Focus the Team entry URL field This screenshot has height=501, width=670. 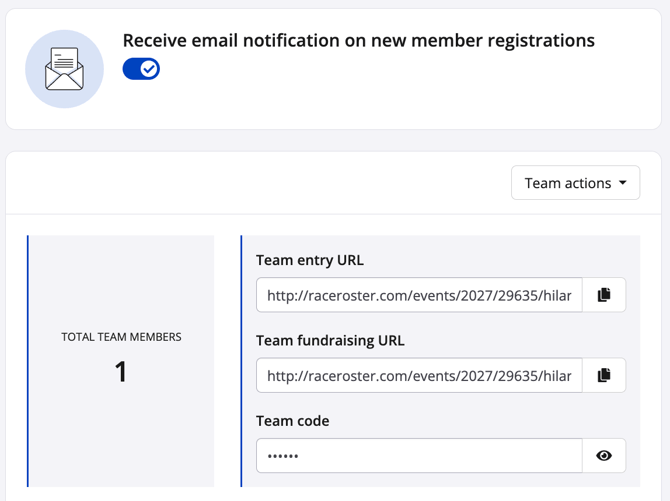click(419, 295)
